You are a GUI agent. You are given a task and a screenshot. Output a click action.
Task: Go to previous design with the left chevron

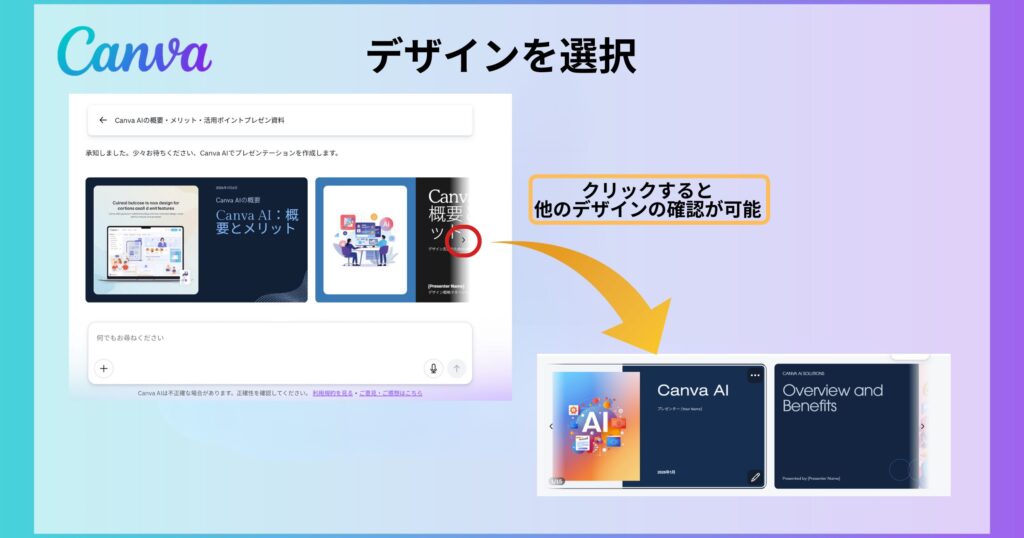550,426
